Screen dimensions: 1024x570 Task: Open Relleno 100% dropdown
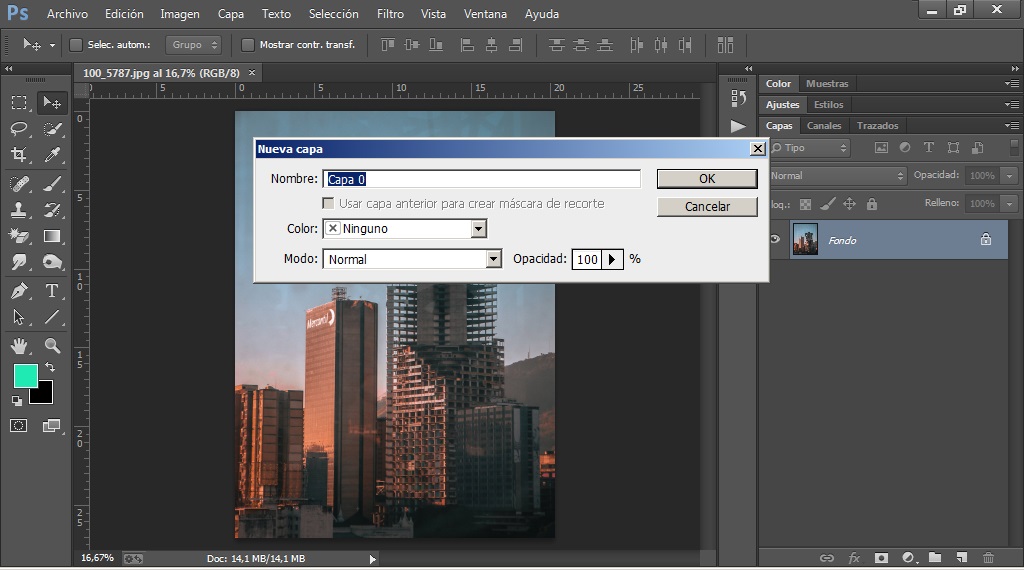(x=1010, y=204)
